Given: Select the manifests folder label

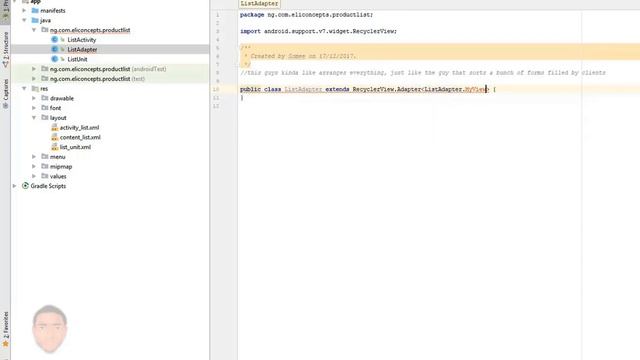Looking at the screenshot, I should [x=53, y=10].
